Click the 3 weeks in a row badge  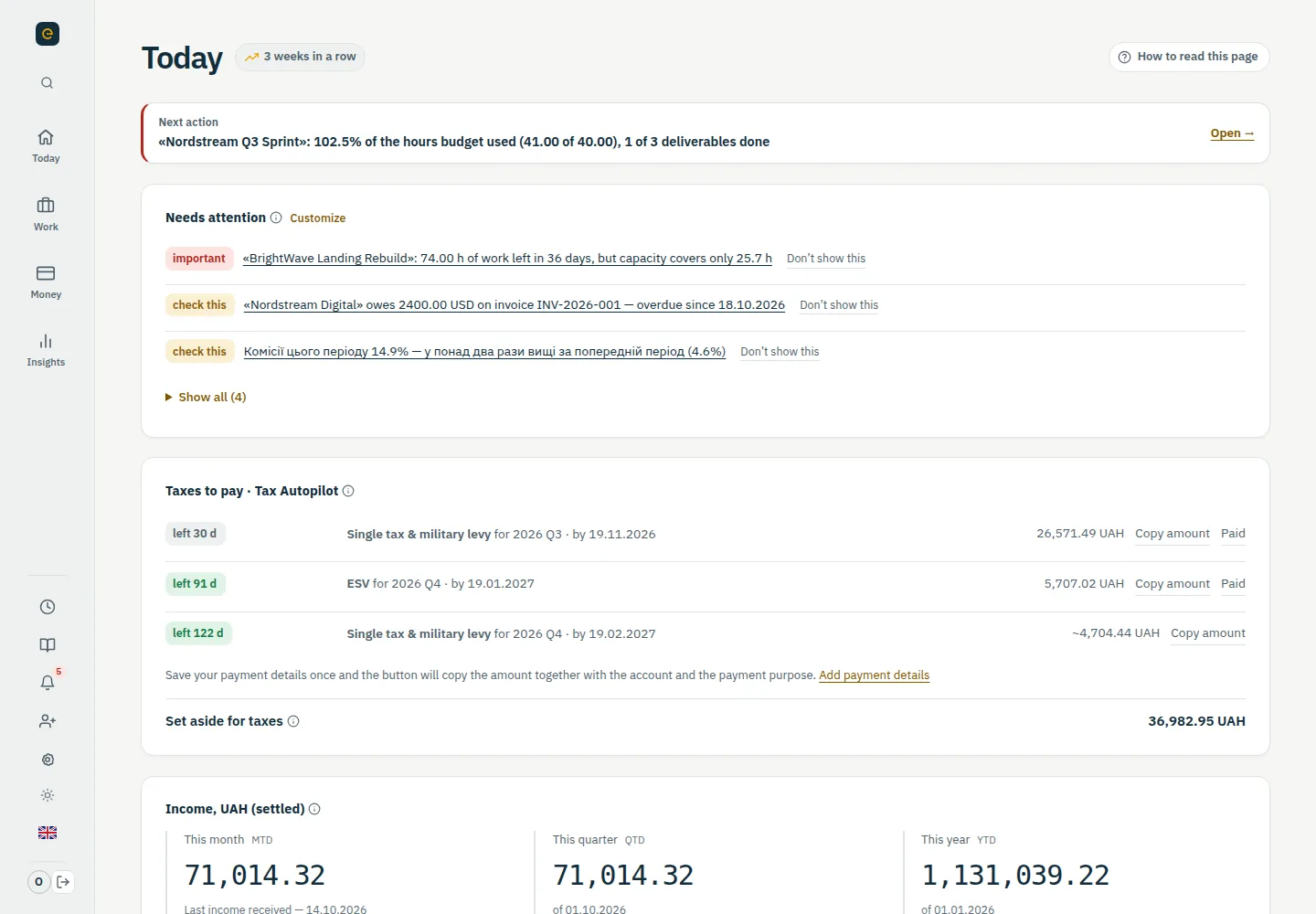click(300, 57)
